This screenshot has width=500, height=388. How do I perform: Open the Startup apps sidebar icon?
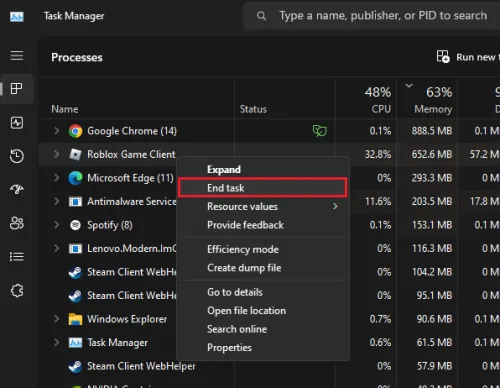(x=17, y=190)
